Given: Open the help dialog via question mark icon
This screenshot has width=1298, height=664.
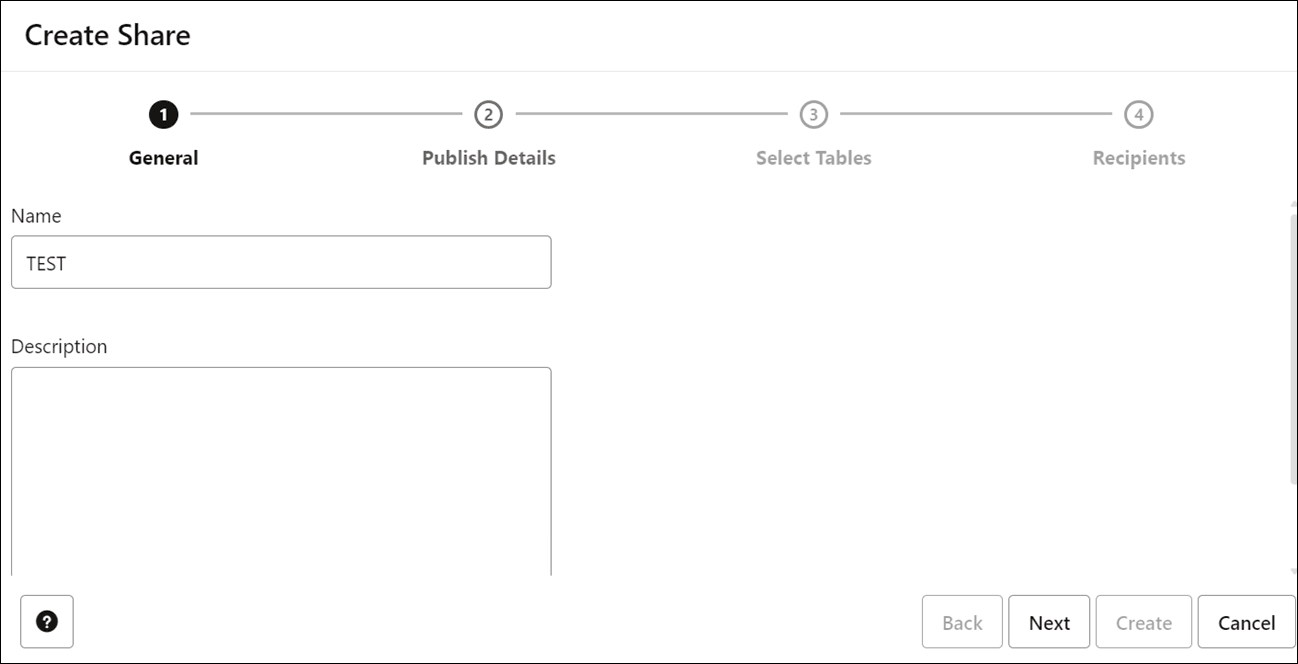Looking at the screenshot, I should pyautogui.click(x=46, y=621).
